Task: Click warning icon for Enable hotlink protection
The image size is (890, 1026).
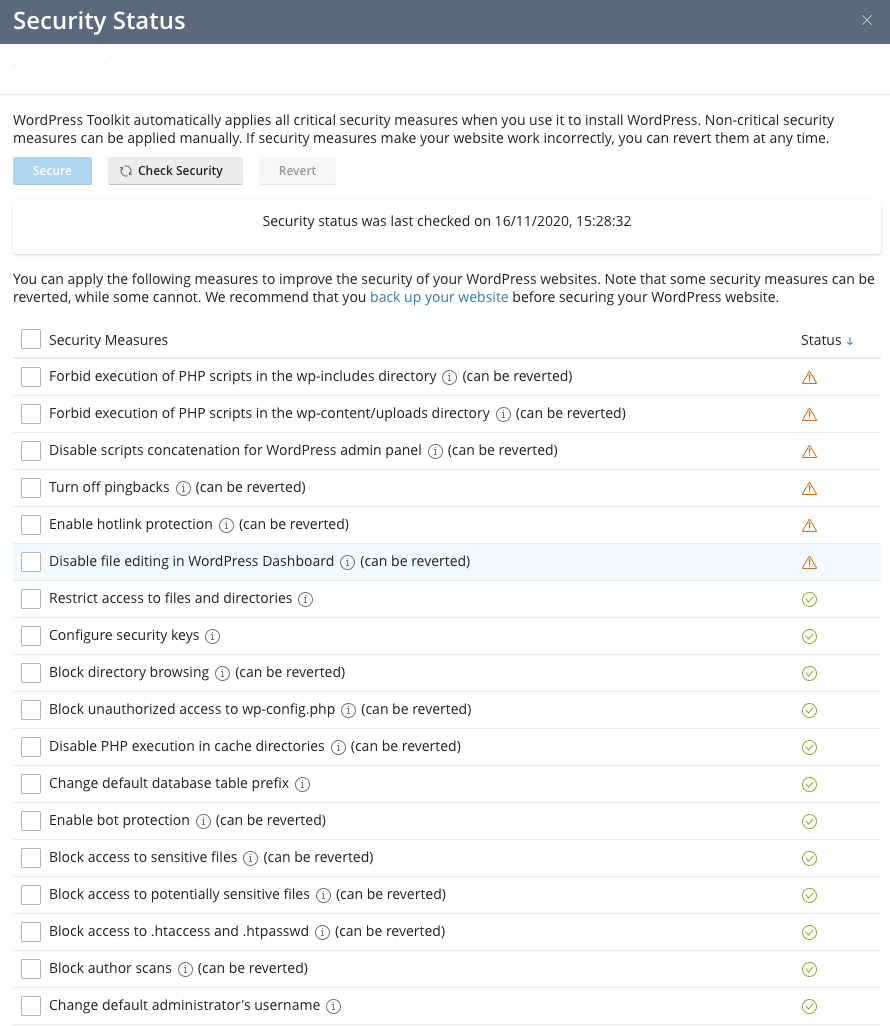Action: click(x=809, y=524)
